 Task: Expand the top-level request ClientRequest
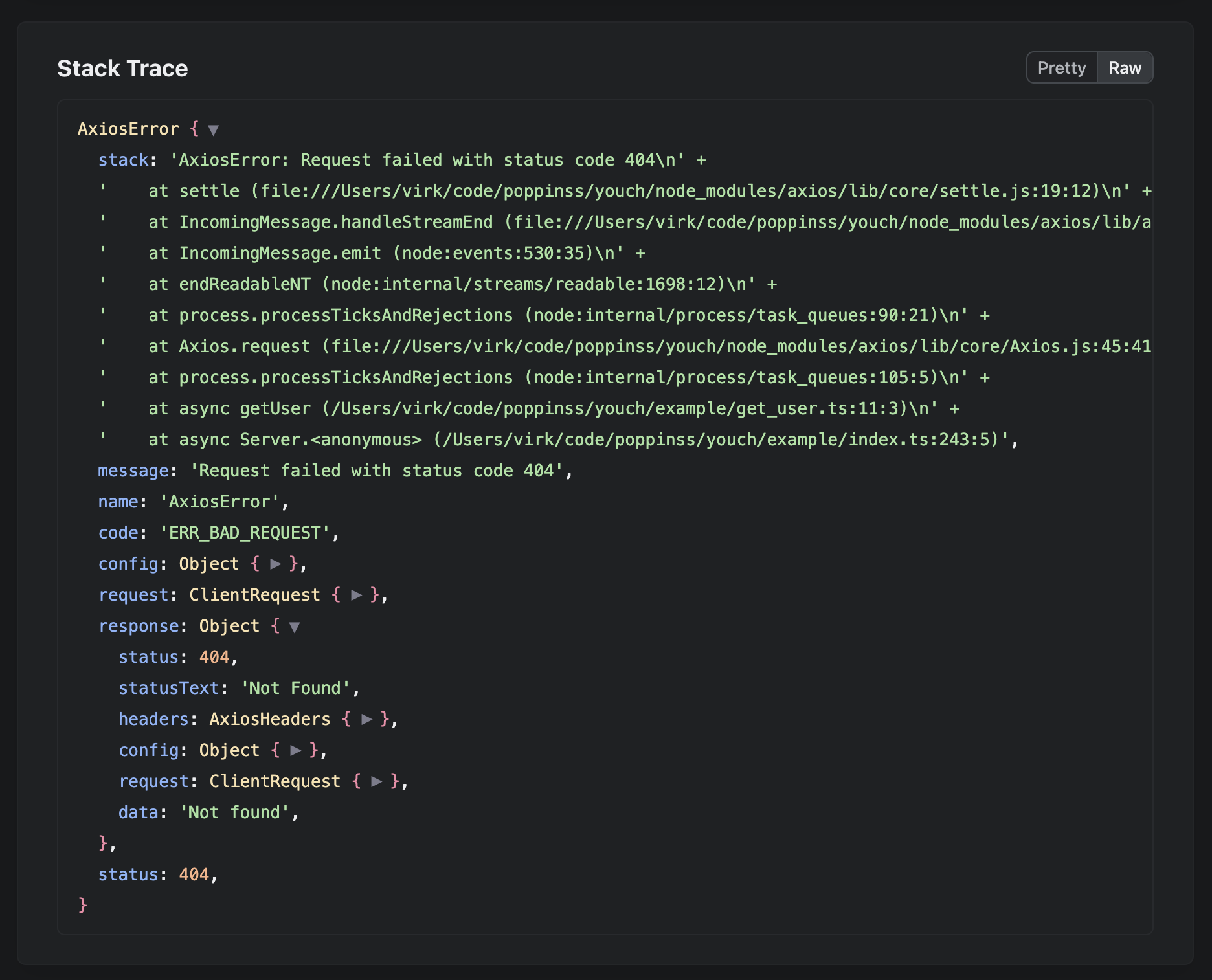coord(357,595)
